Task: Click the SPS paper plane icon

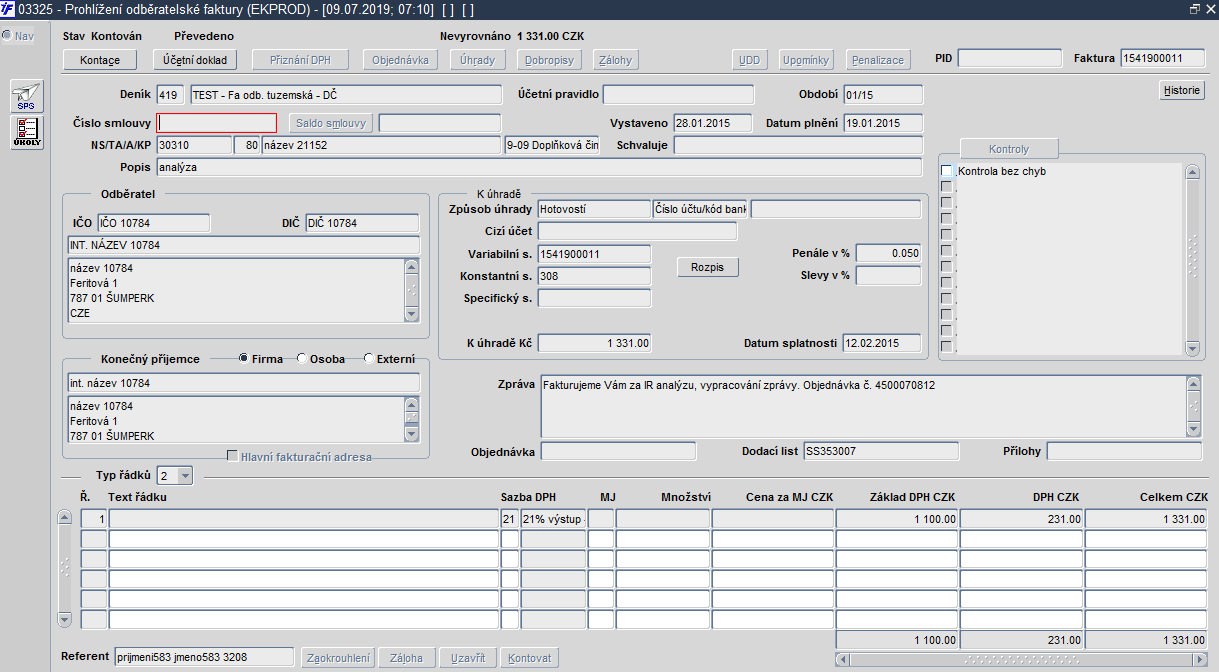Action: point(27,96)
